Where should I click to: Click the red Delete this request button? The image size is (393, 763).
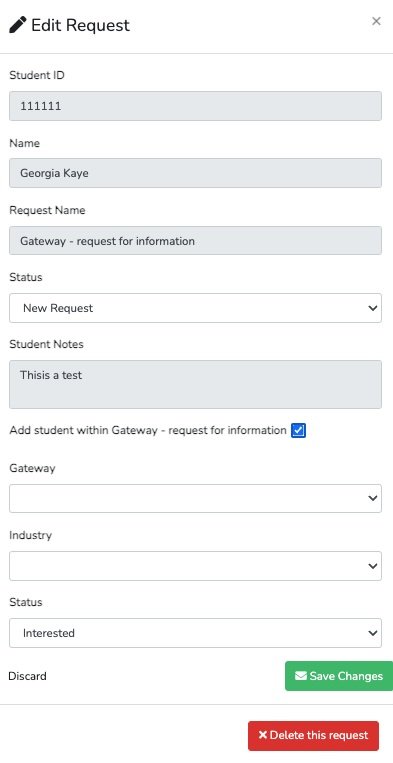click(313, 735)
